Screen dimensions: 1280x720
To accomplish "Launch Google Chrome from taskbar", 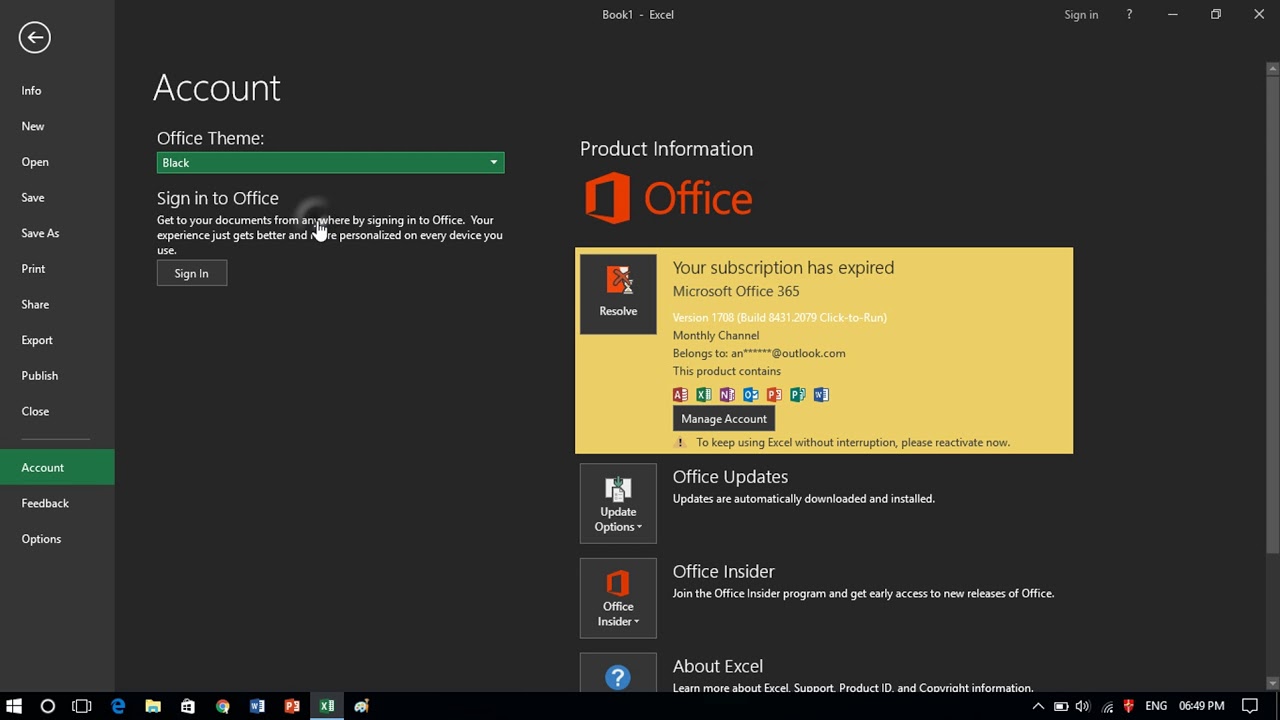I will tap(222, 707).
